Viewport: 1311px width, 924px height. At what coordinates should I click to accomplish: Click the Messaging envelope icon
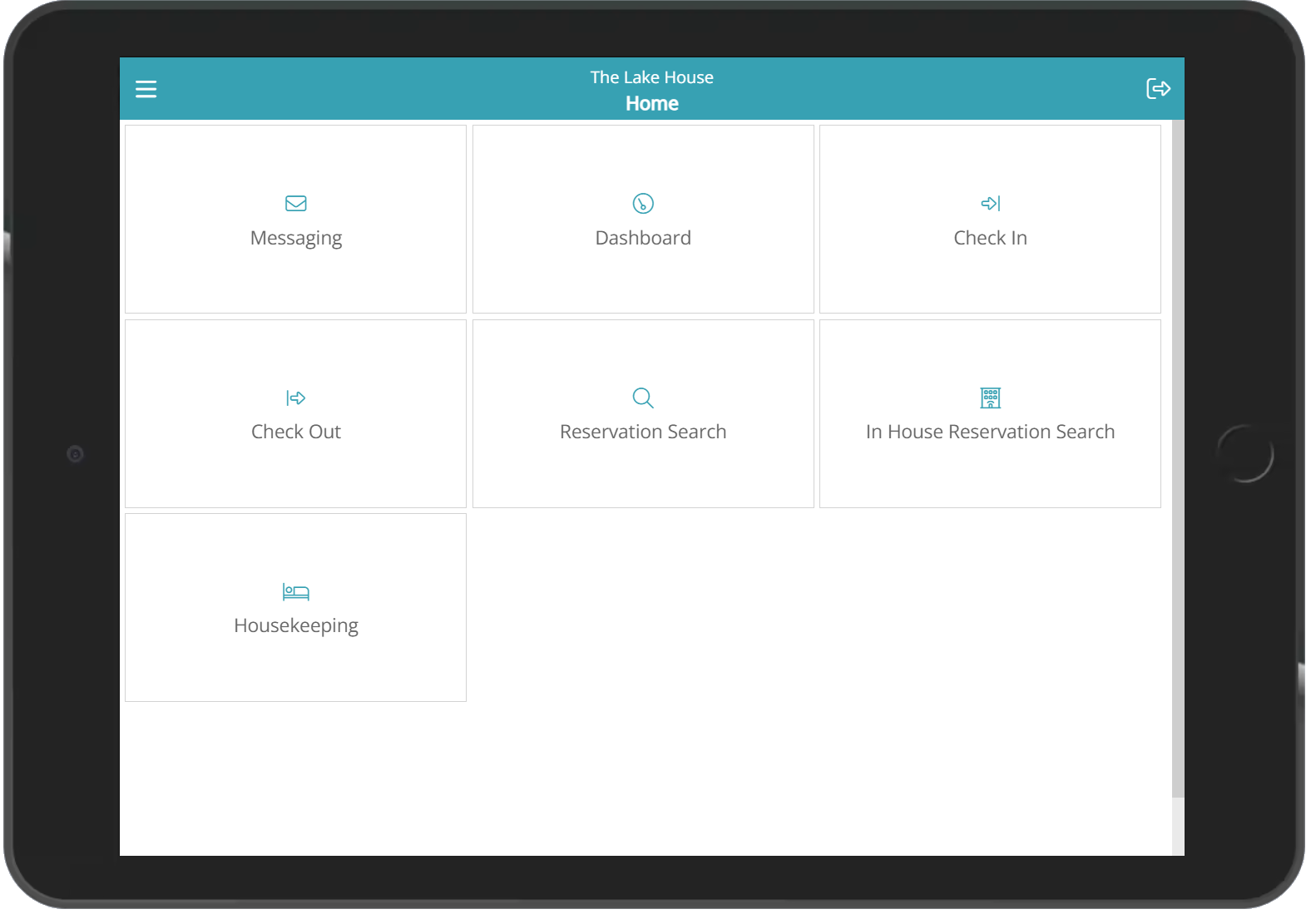[x=296, y=204]
